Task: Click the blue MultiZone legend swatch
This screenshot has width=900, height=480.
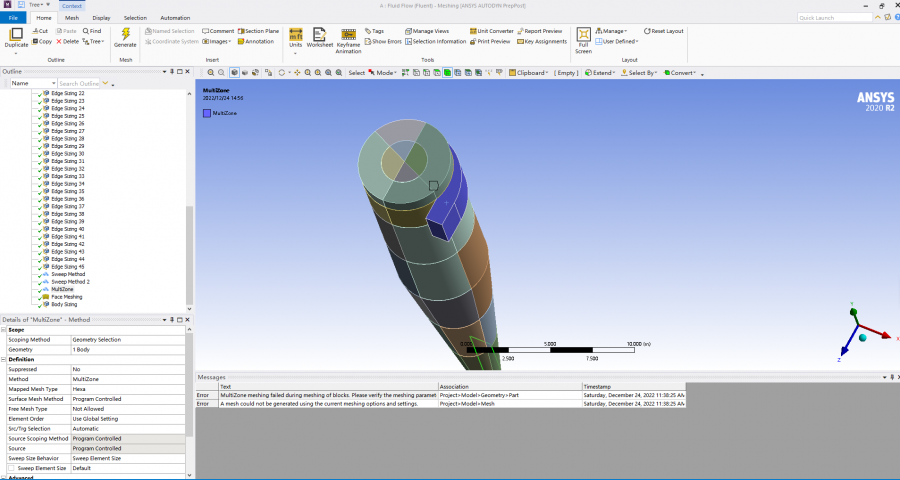Action: point(207,114)
